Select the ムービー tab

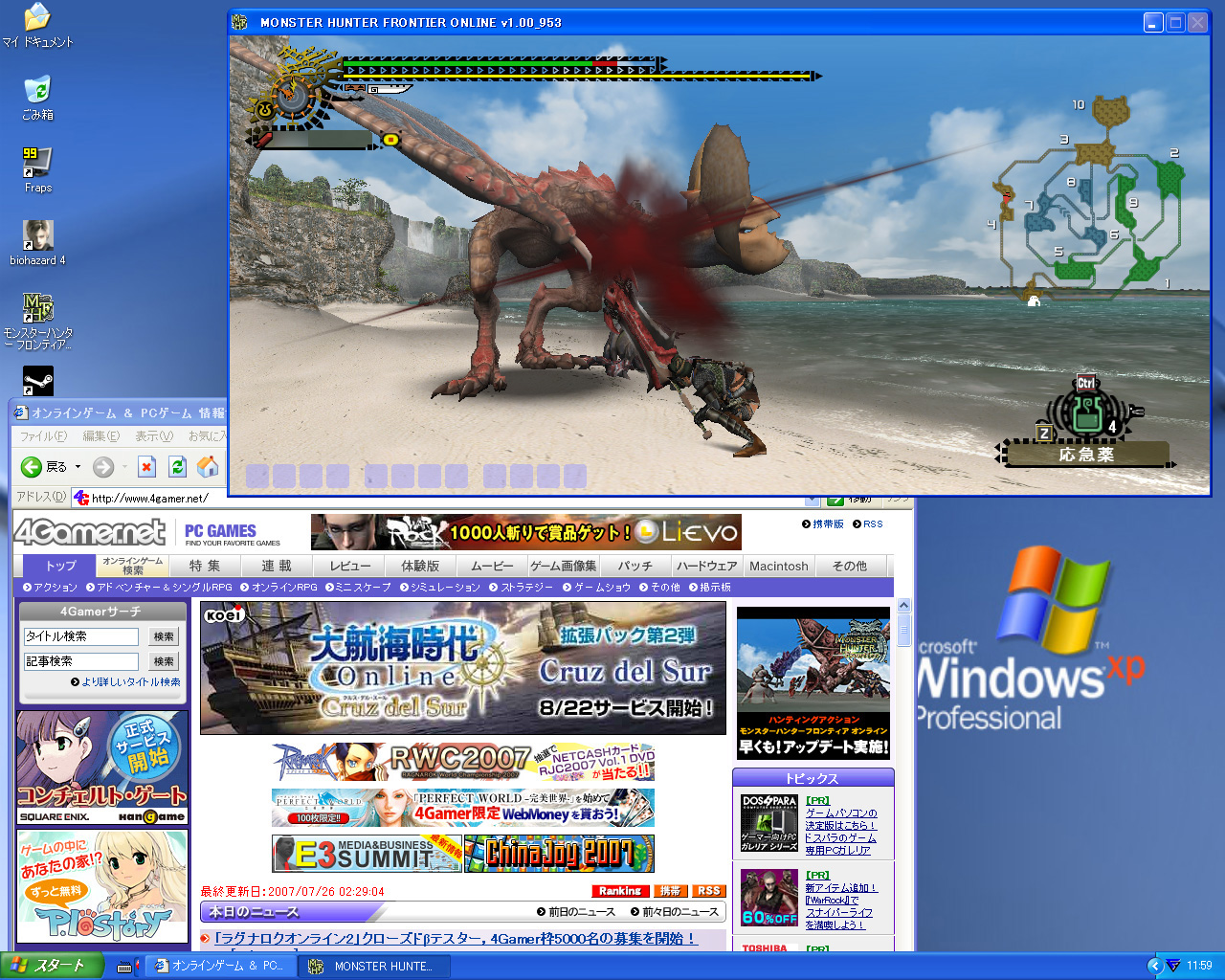coord(492,566)
